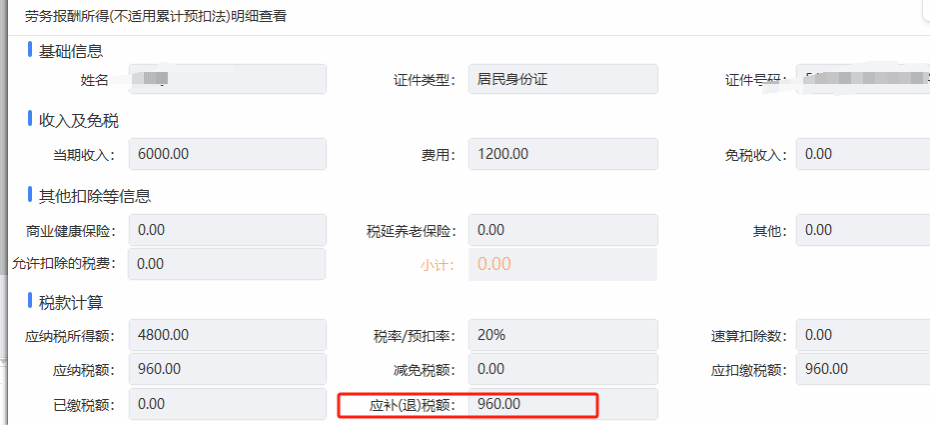Select the 允许扣除的税费 field
Image resolution: width=930 pixels, height=425 pixels.
click(227, 264)
